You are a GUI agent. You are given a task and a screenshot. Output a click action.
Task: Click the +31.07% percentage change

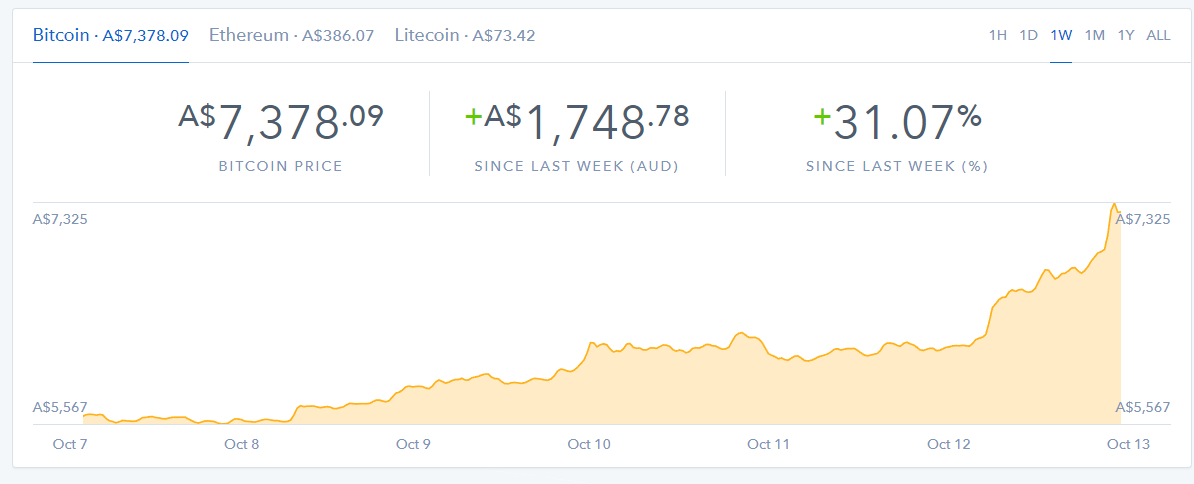(897, 122)
